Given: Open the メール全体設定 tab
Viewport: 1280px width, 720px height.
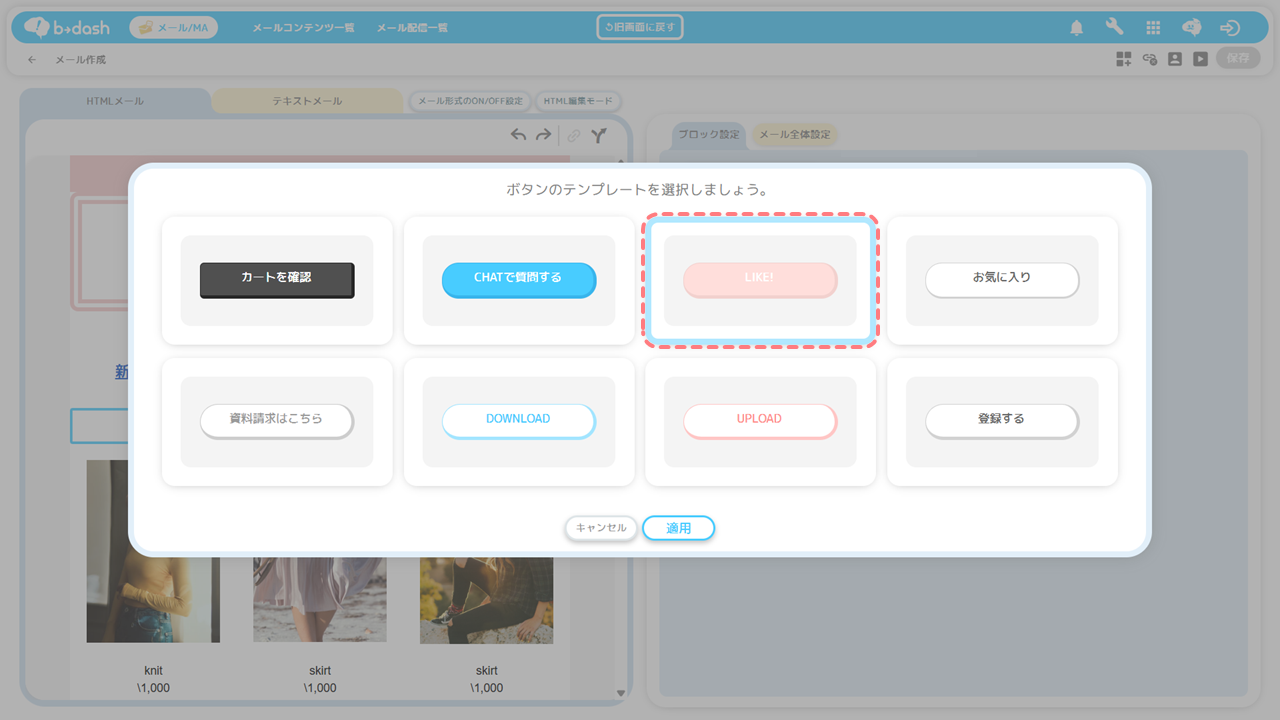Looking at the screenshot, I should coord(793,135).
